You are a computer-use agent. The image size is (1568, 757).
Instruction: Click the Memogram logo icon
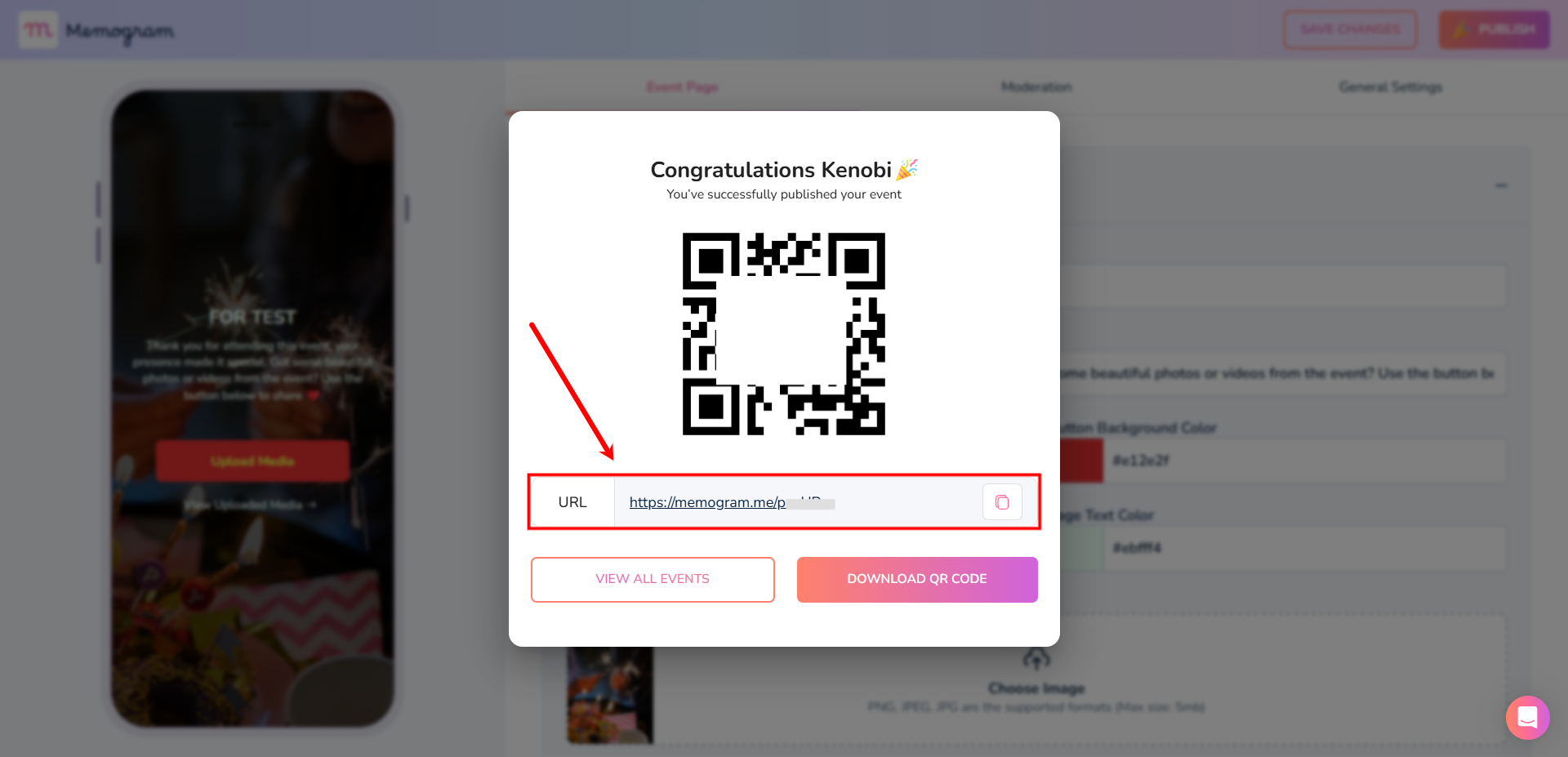(38, 30)
